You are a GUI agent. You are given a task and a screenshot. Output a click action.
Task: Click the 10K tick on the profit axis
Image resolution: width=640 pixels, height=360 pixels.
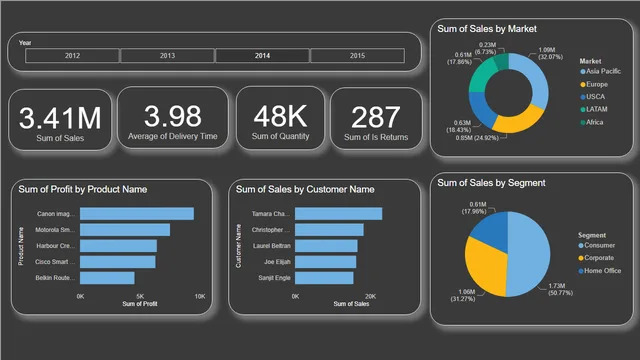pyautogui.click(x=200, y=296)
